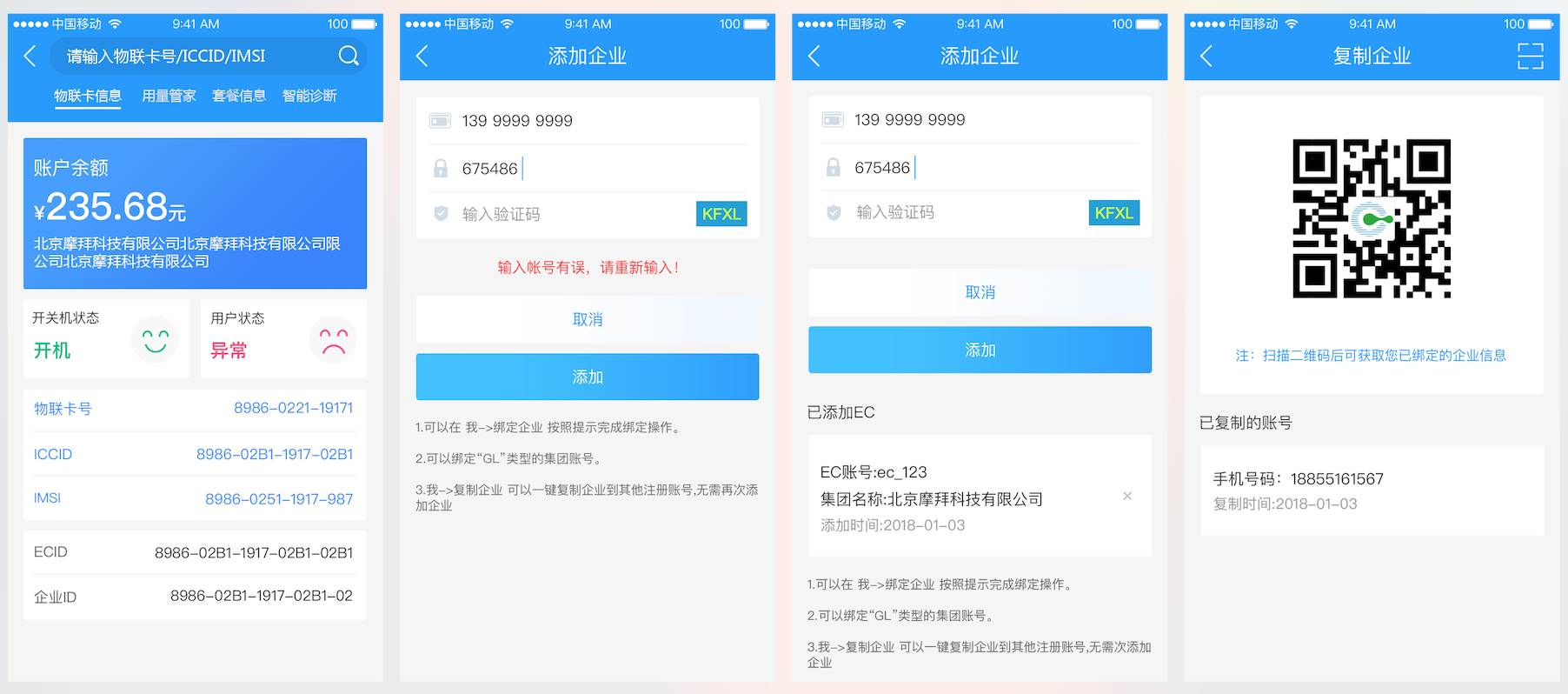Tap phone number field on error-state 添加企业 screen

tap(588, 121)
